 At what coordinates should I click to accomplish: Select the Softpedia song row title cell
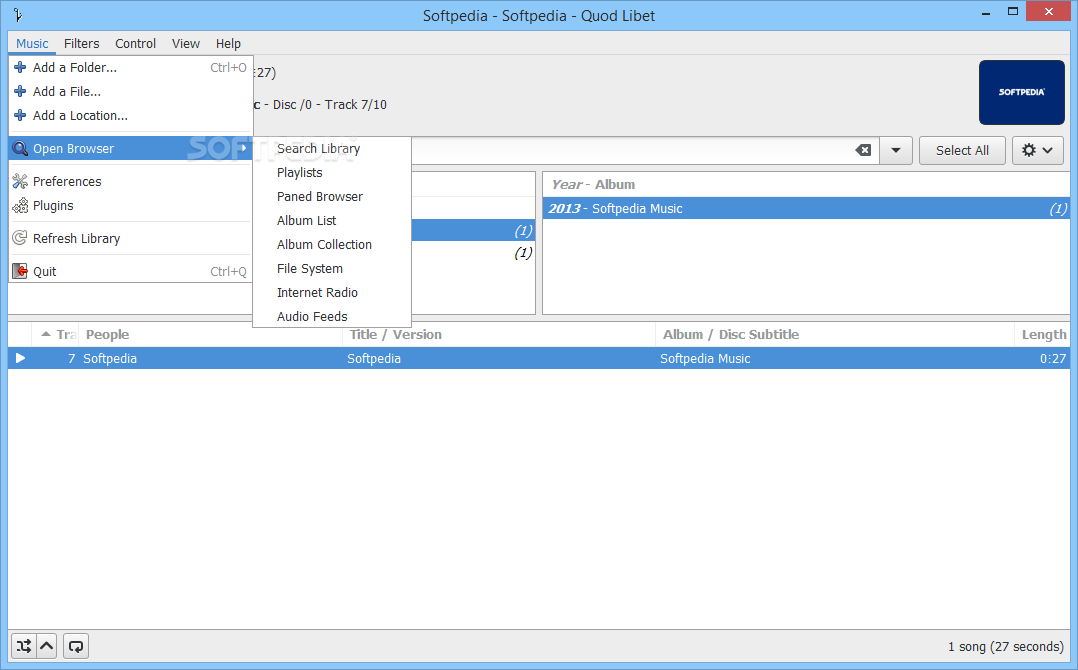(374, 359)
